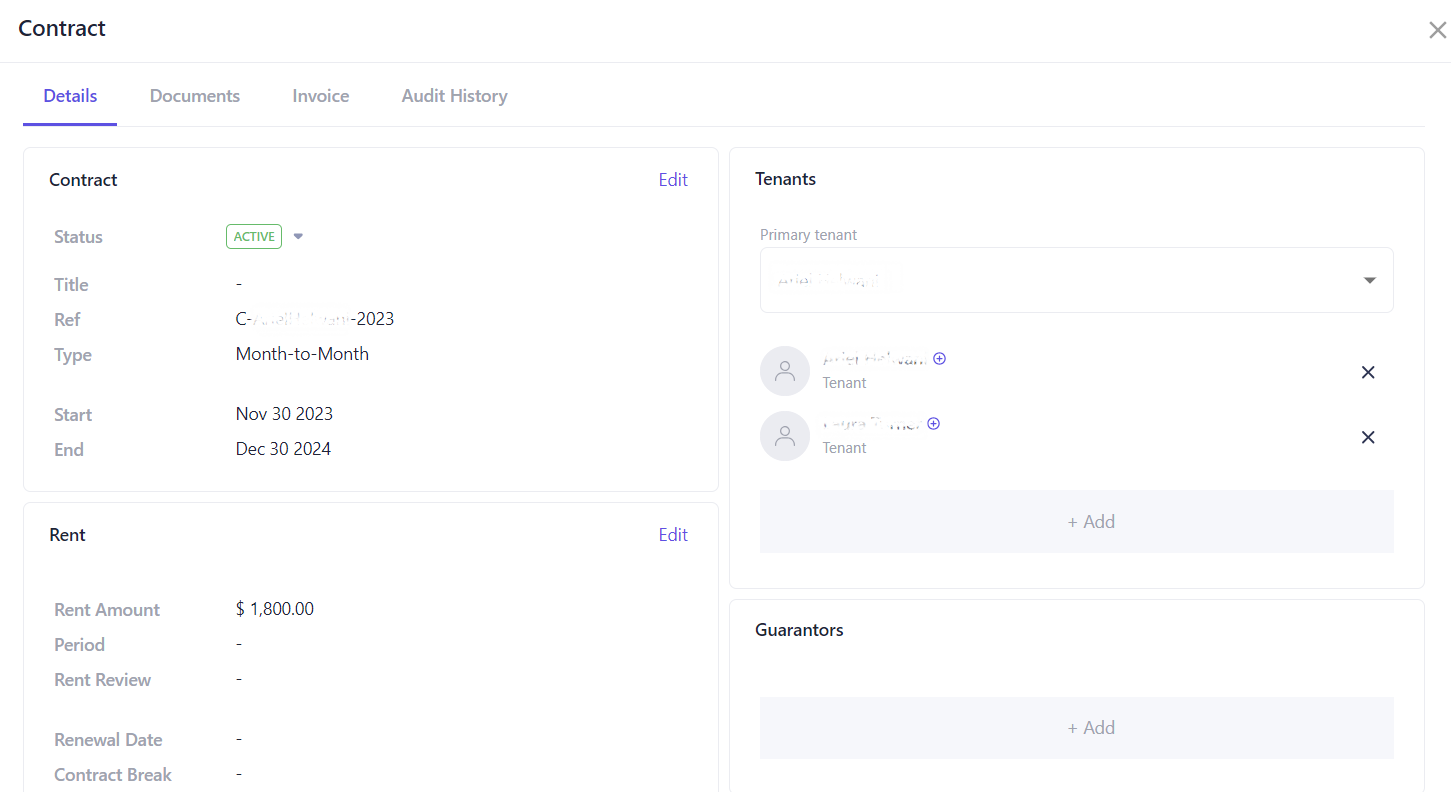Image resolution: width=1451 pixels, height=792 pixels.
Task: Click the Title label in Contract
Action: [x=71, y=285]
